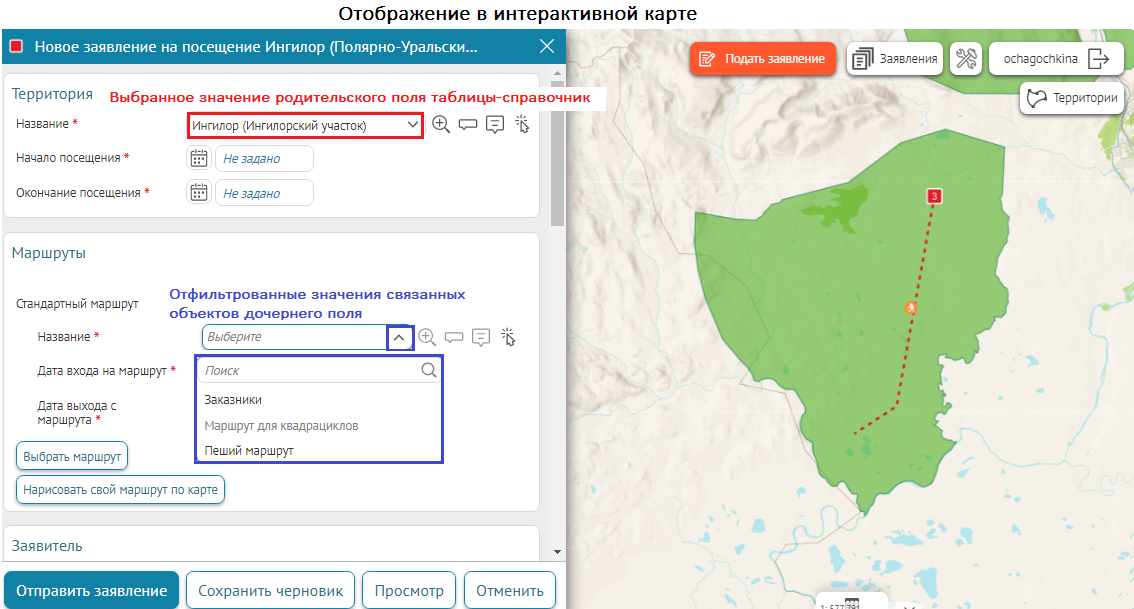Select Маршрут для квадрациклов option

tap(281, 425)
